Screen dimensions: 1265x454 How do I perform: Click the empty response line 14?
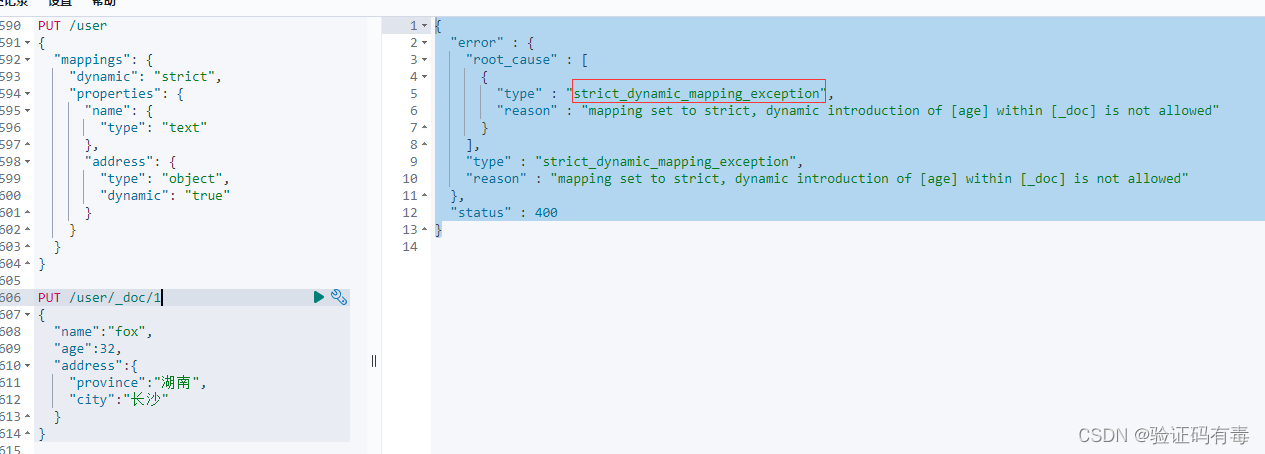(848, 246)
